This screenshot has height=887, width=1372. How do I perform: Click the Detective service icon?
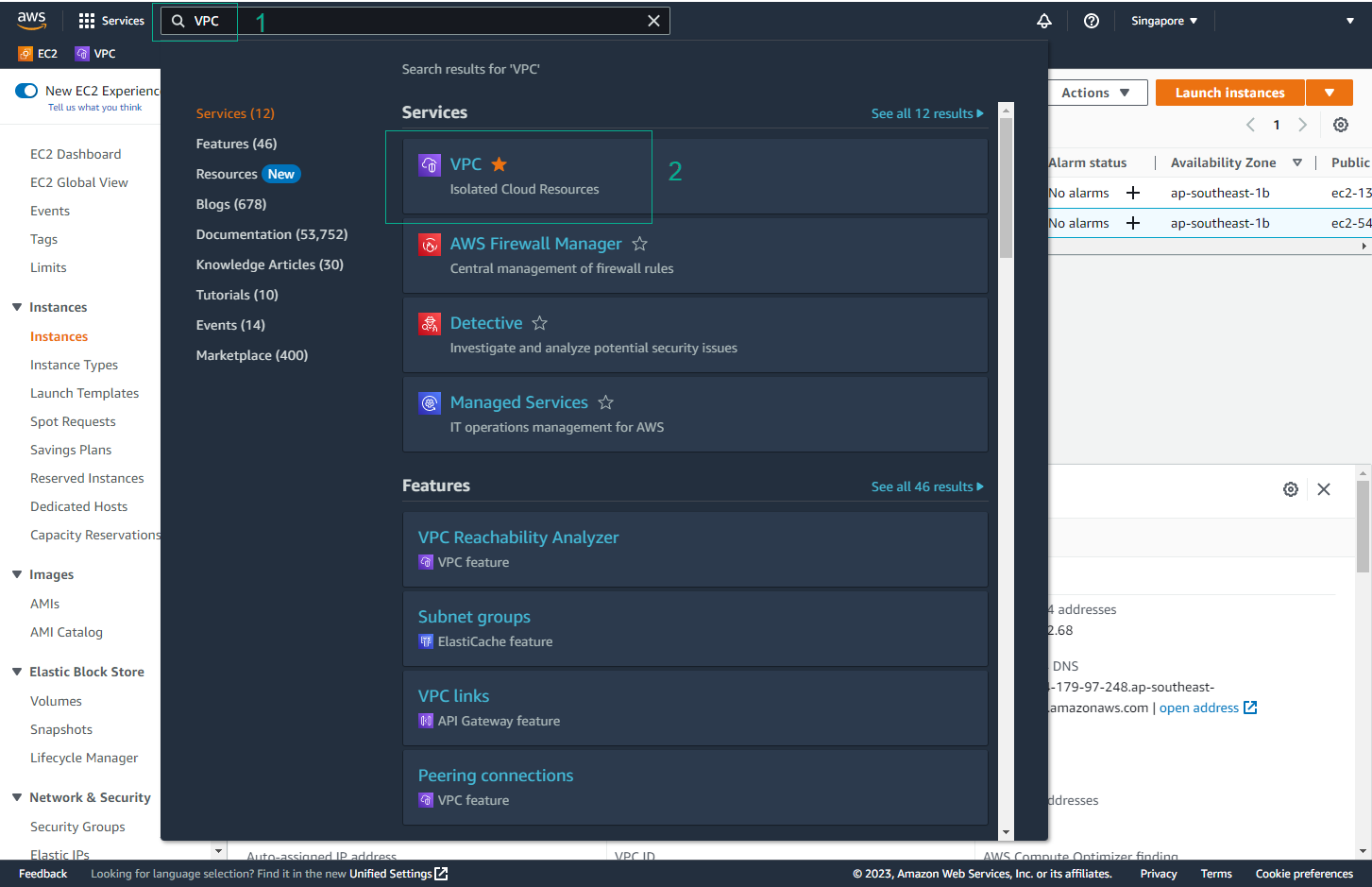[430, 324]
